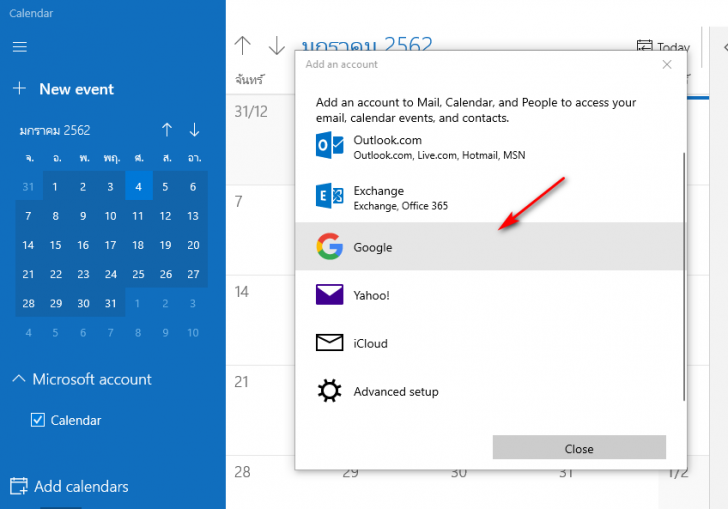
Task: Click the Today calendar icon
Action: click(x=644, y=46)
